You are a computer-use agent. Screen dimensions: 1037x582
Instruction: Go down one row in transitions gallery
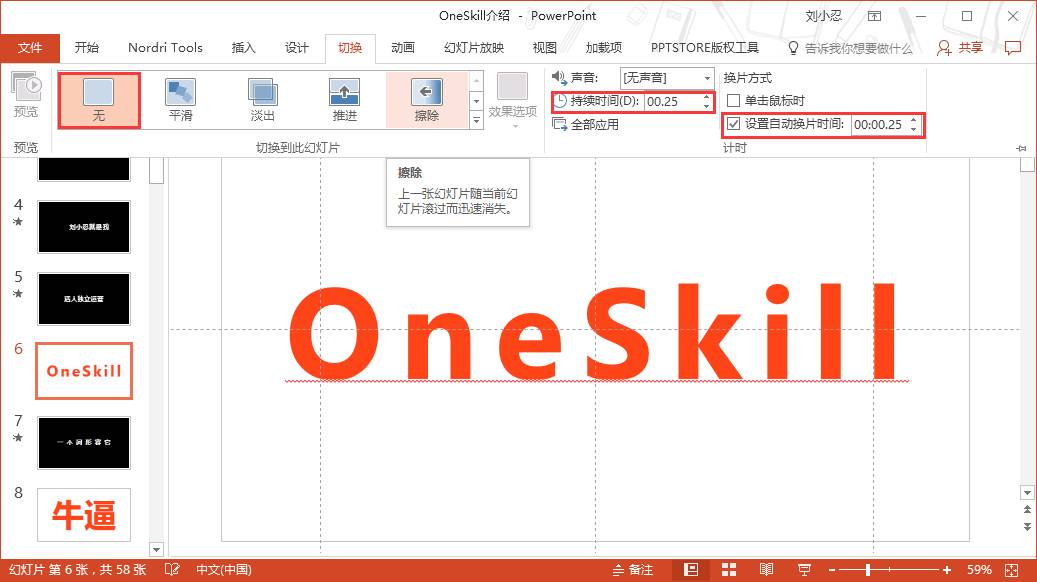pyautogui.click(x=476, y=101)
